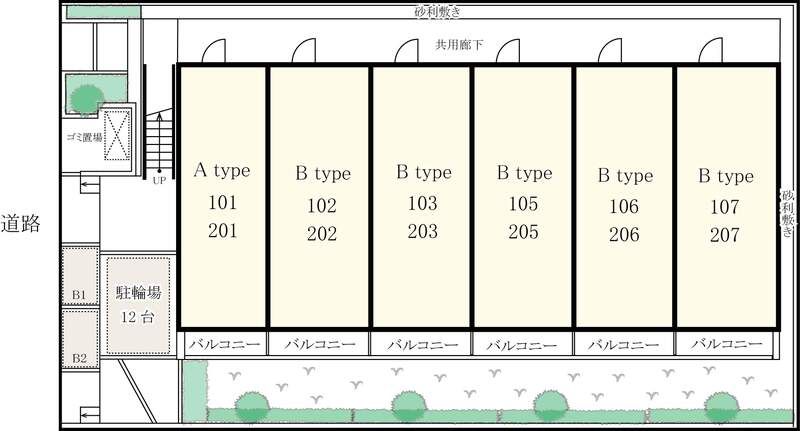Click the balcony label under unit 106
The width and height of the screenshot is (800, 431).
(x=623, y=345)
